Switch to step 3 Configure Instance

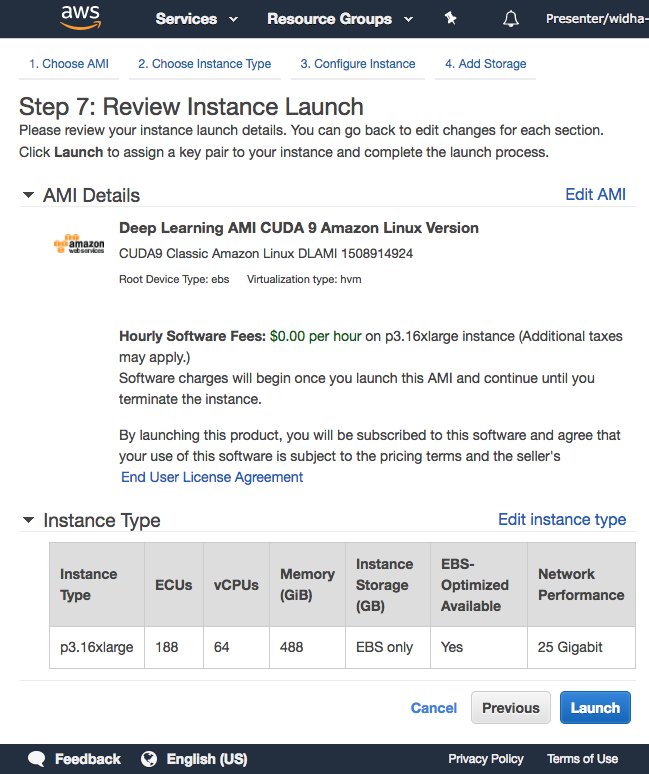coord(358,64)
